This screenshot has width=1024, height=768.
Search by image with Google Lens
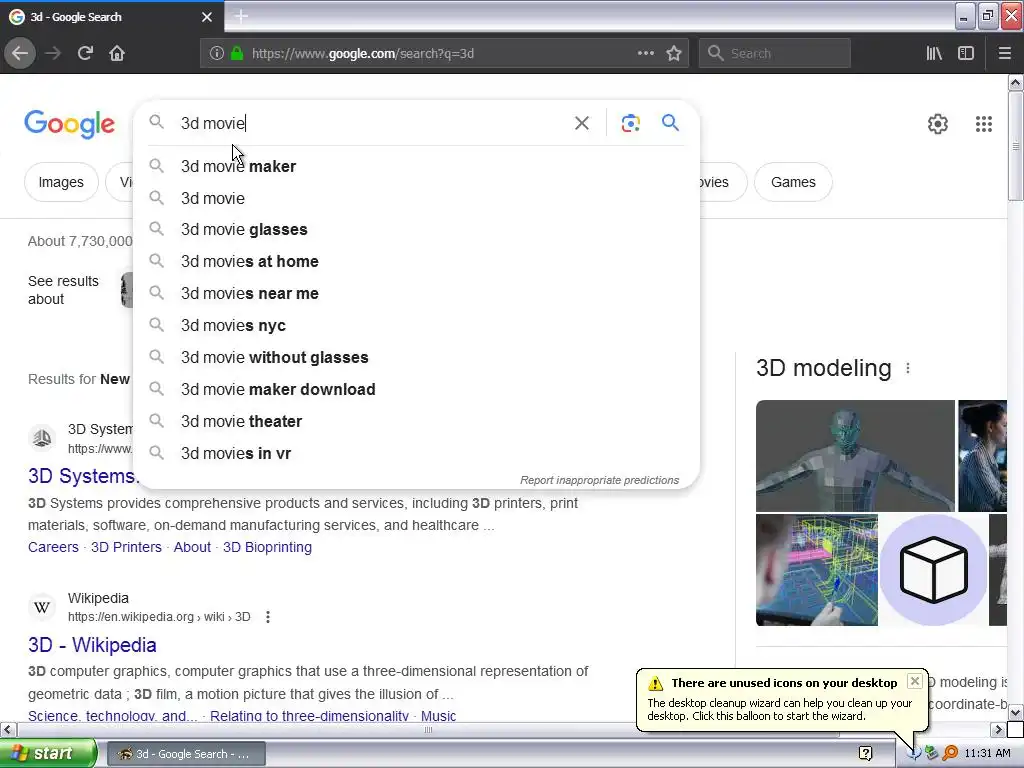click(x=630, y=123)
